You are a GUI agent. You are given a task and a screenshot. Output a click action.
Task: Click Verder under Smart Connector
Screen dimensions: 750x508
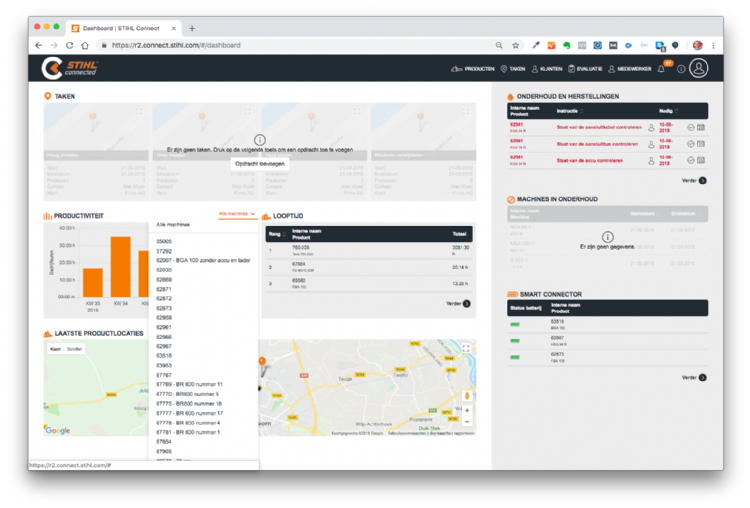tap(694, 377)
